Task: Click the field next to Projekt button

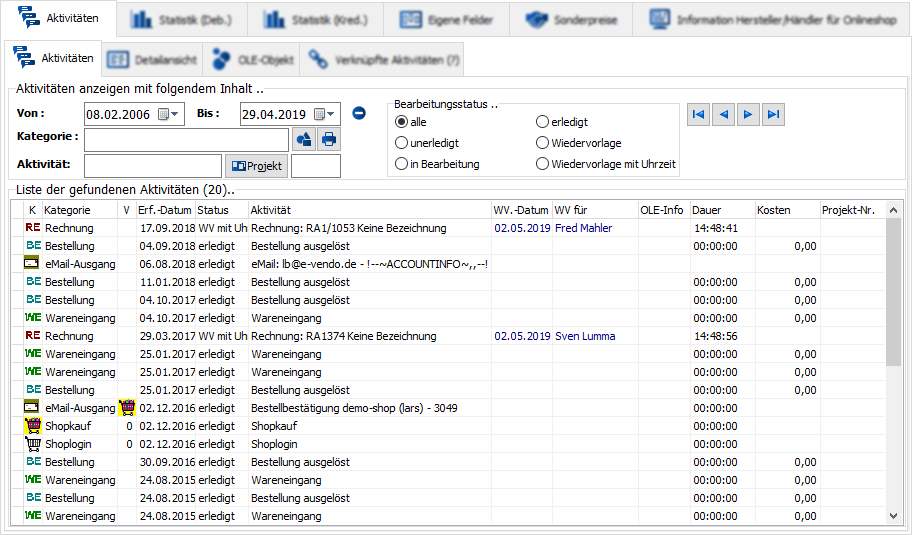Action: 316,166
